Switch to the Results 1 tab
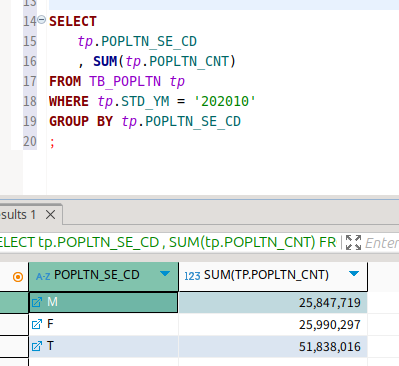Image resolution: width=399 pixels, height=366 pixels. tap(19, 215)
